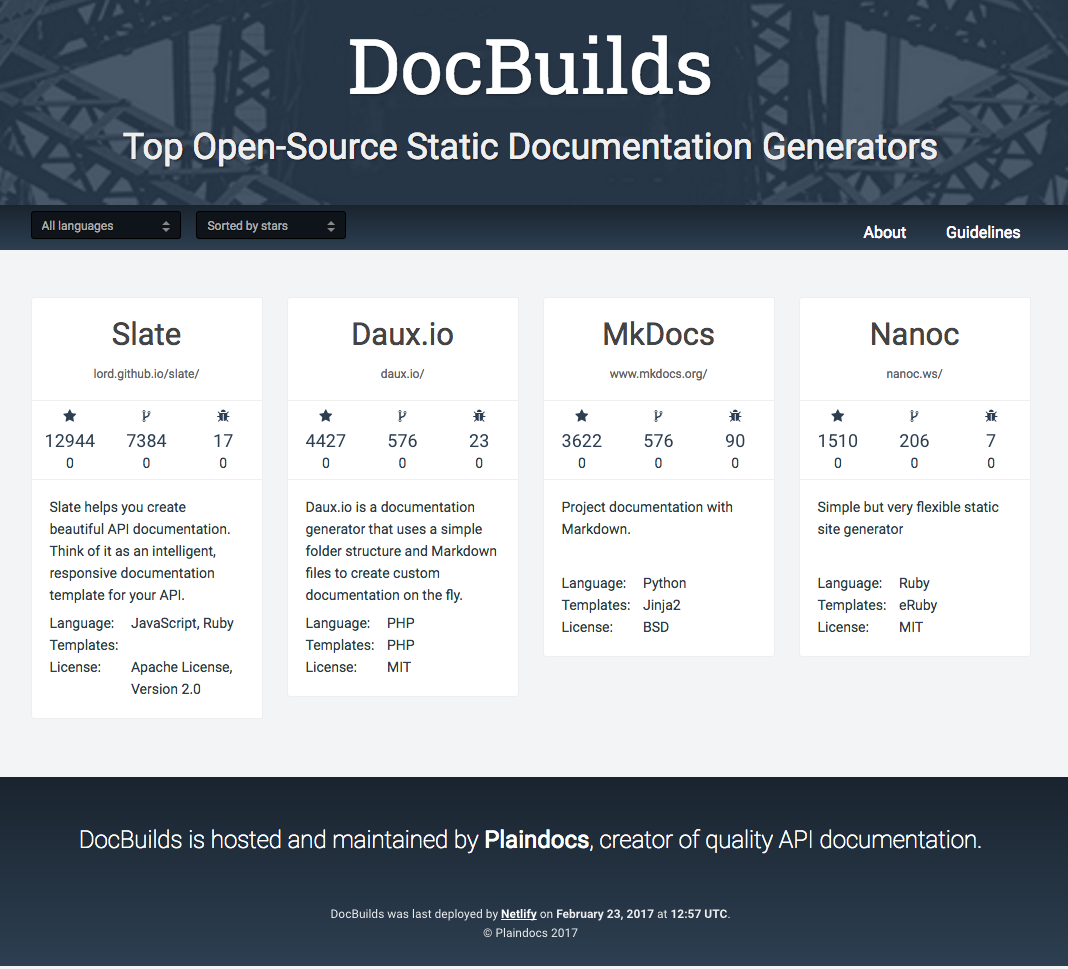Click Slate license Apache License, Version 2.0
The image size is (1068, 969).
182,678
